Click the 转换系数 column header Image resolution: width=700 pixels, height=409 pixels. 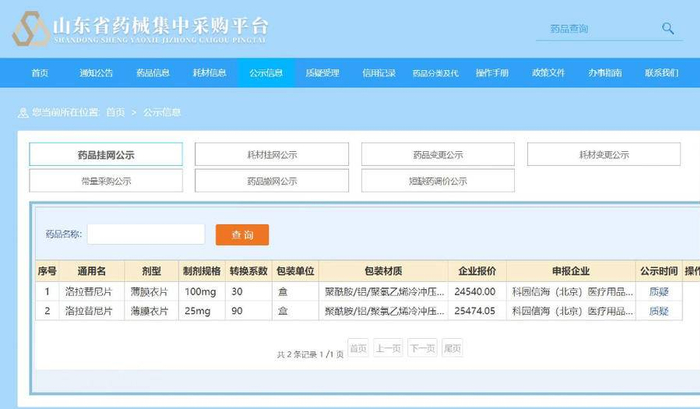point(249,271)
